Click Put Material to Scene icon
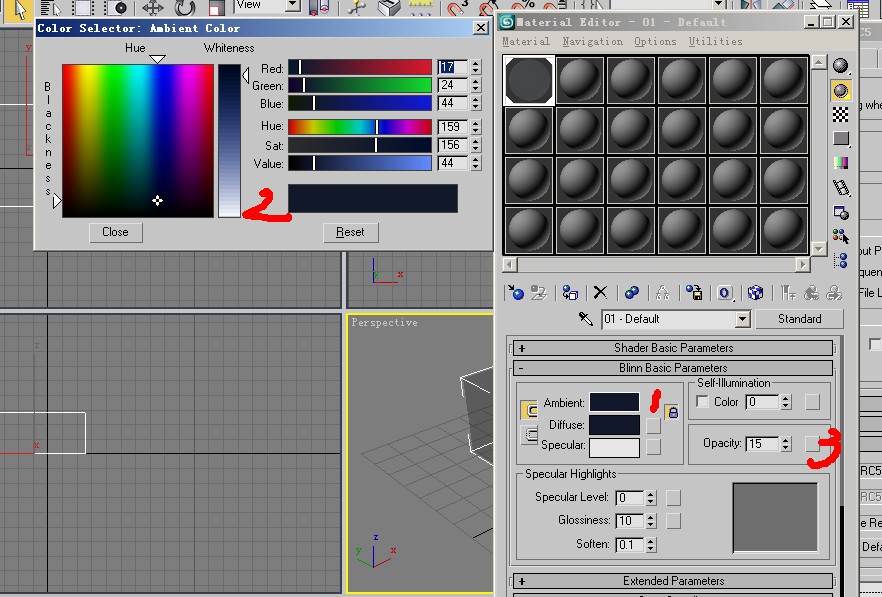Viewport: 882px width, 597px height. click(539, 292)
